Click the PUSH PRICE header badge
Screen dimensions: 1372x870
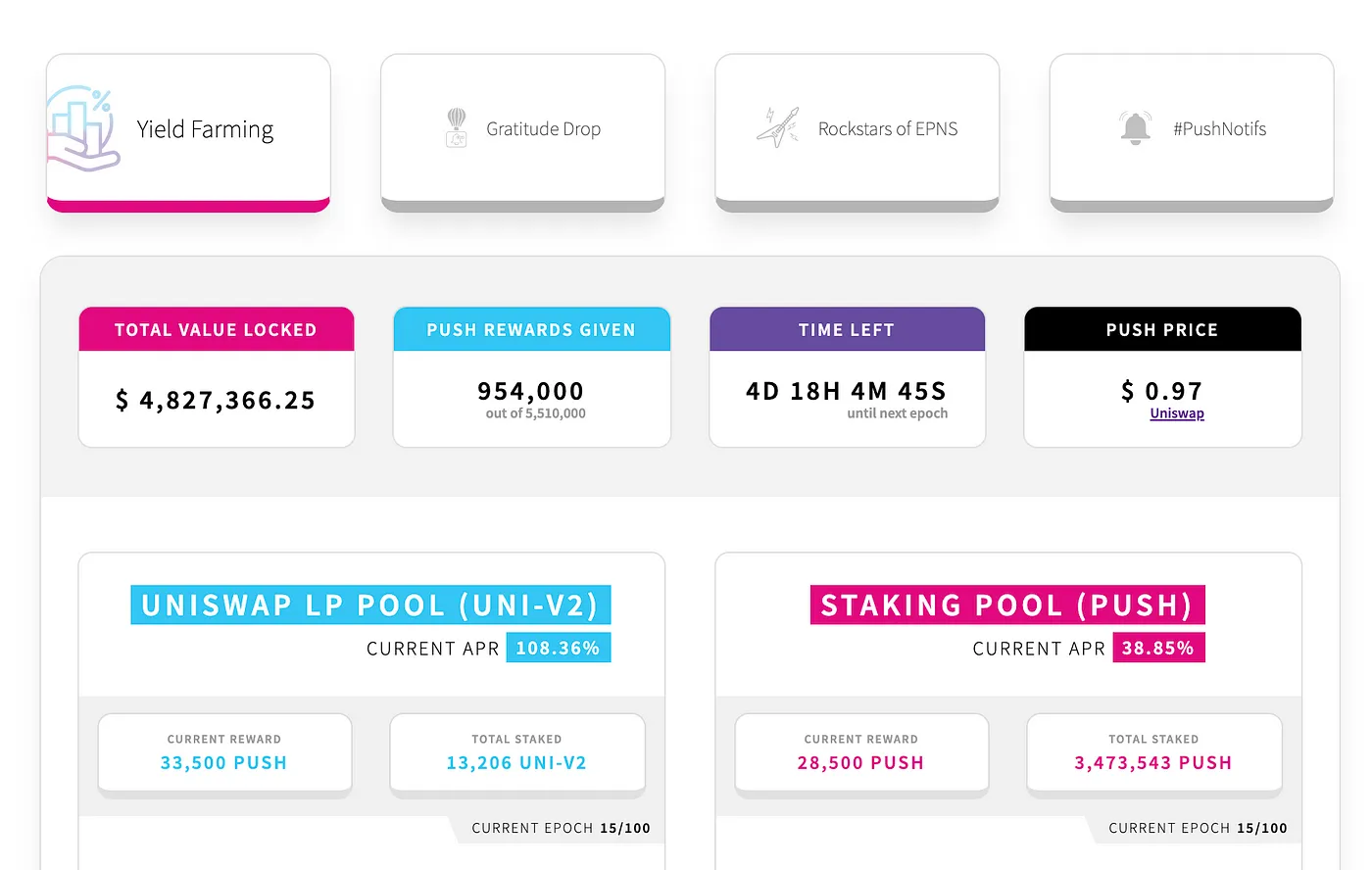pyautogui.click(x=1162, y=329)
